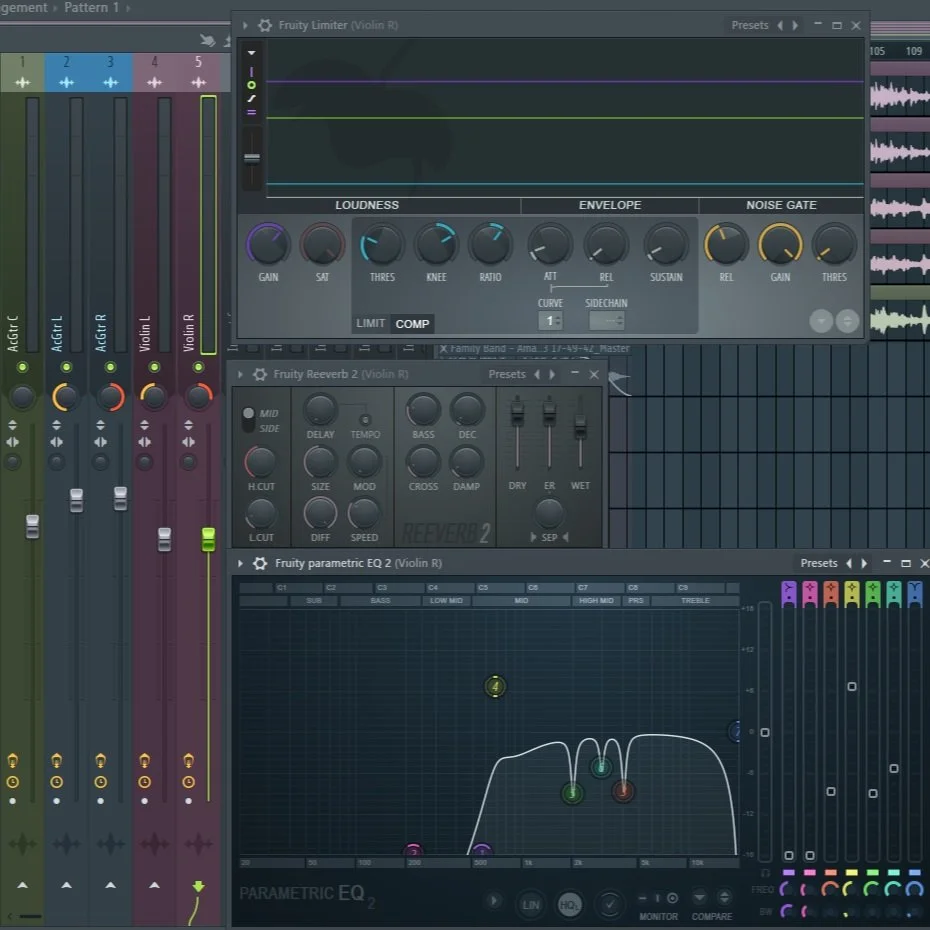This screenshot has height=930, width=930.
Task: Swap stereo channels on the Violin R track
Action: click(188, 442)
